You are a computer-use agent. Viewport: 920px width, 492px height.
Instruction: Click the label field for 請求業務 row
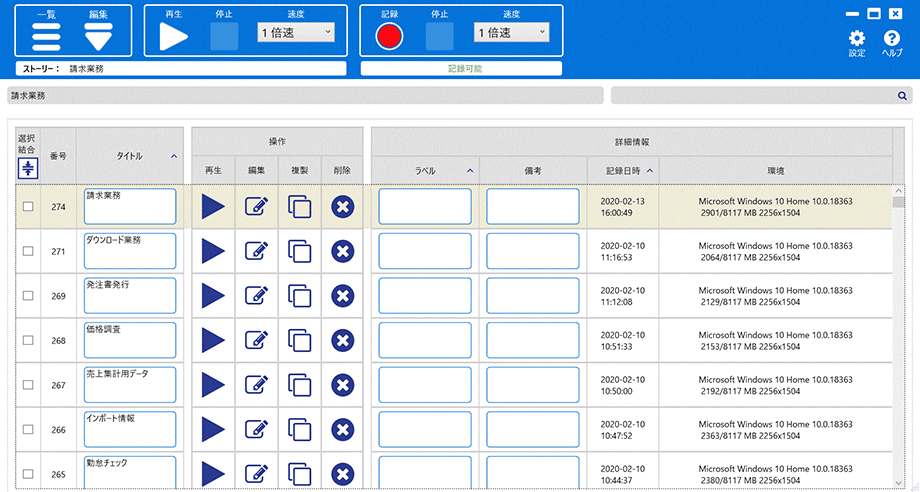(x=425, y=207)
